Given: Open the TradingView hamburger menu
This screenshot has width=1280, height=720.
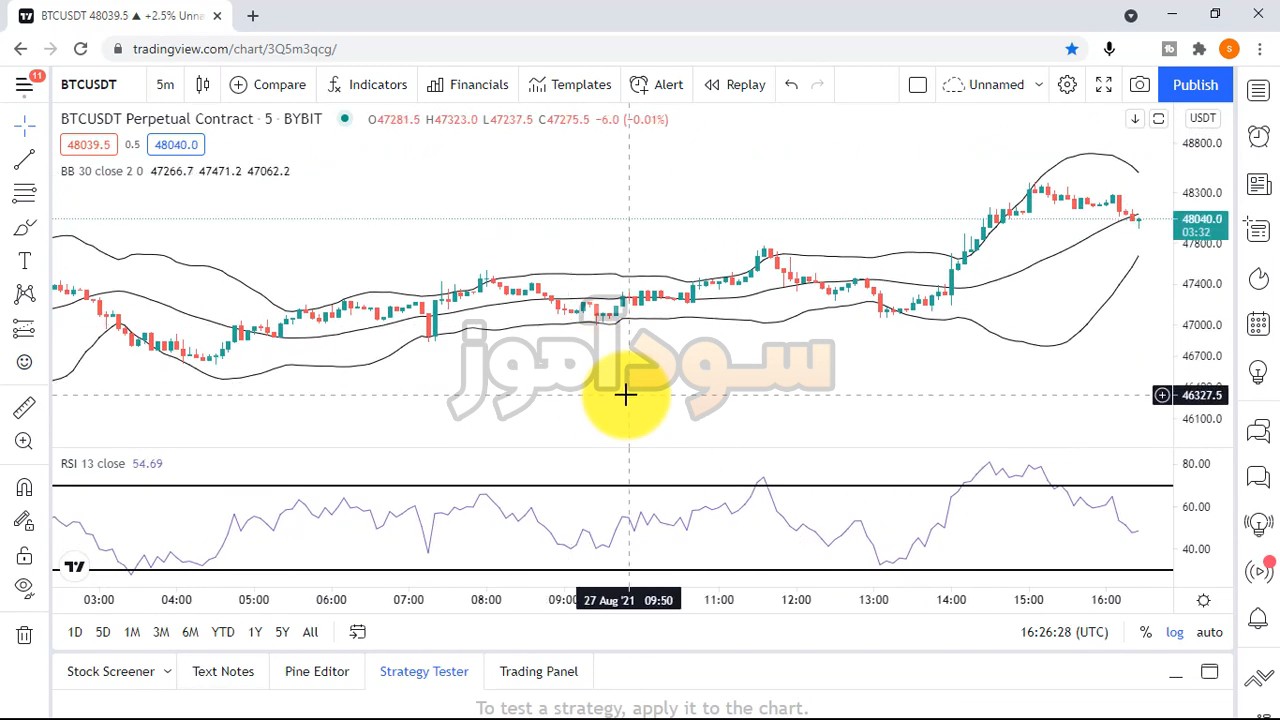Looking at the screenshot, I should pos(25,85).
